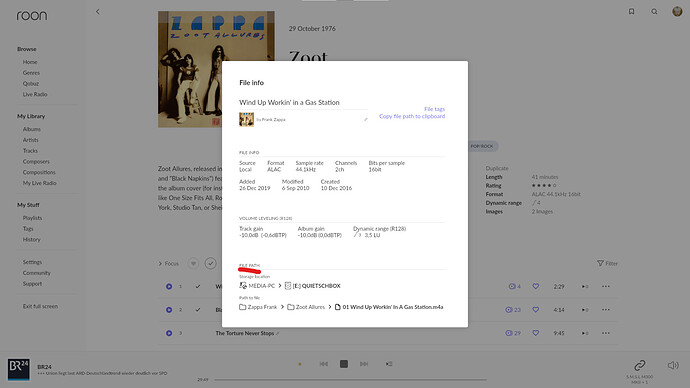Play track 2 with its play icon
This screenshot has width=690, height=388.
[169, 310]
